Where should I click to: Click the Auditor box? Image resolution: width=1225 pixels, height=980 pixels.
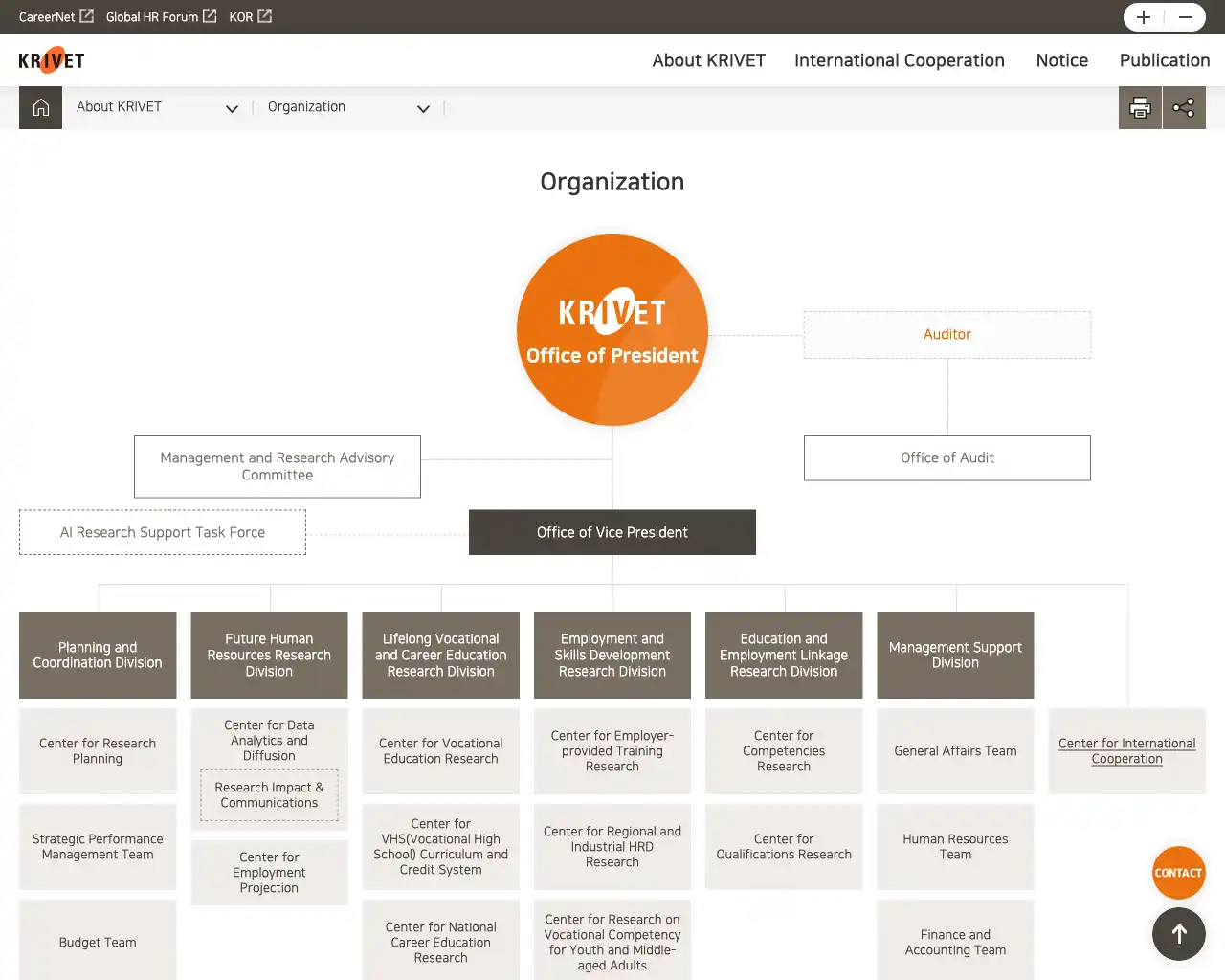tap(947, 335)
